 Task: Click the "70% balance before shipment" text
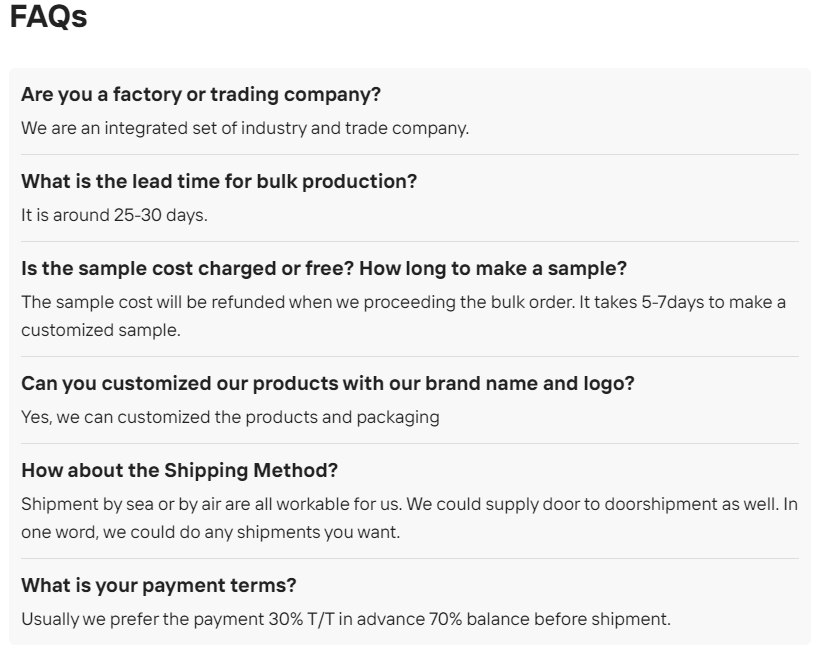tap(562, 619)
